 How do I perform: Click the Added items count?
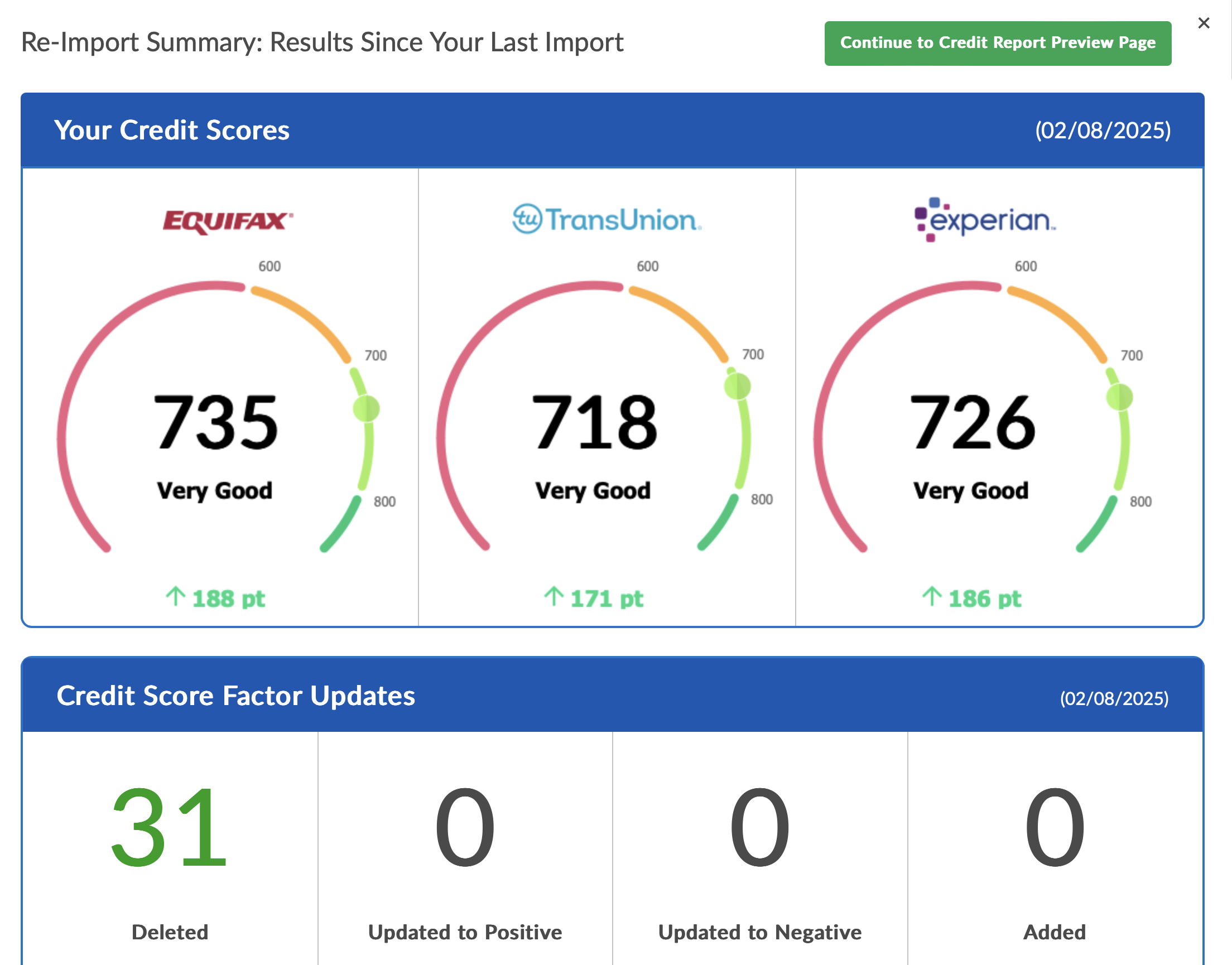(x=1055, y=828)
